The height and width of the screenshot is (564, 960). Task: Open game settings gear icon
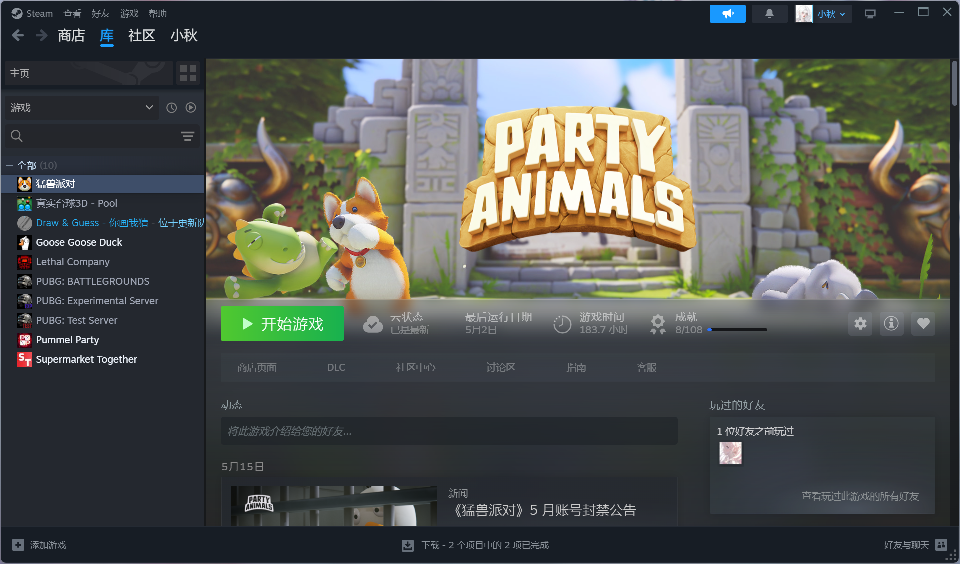(860, 323)
